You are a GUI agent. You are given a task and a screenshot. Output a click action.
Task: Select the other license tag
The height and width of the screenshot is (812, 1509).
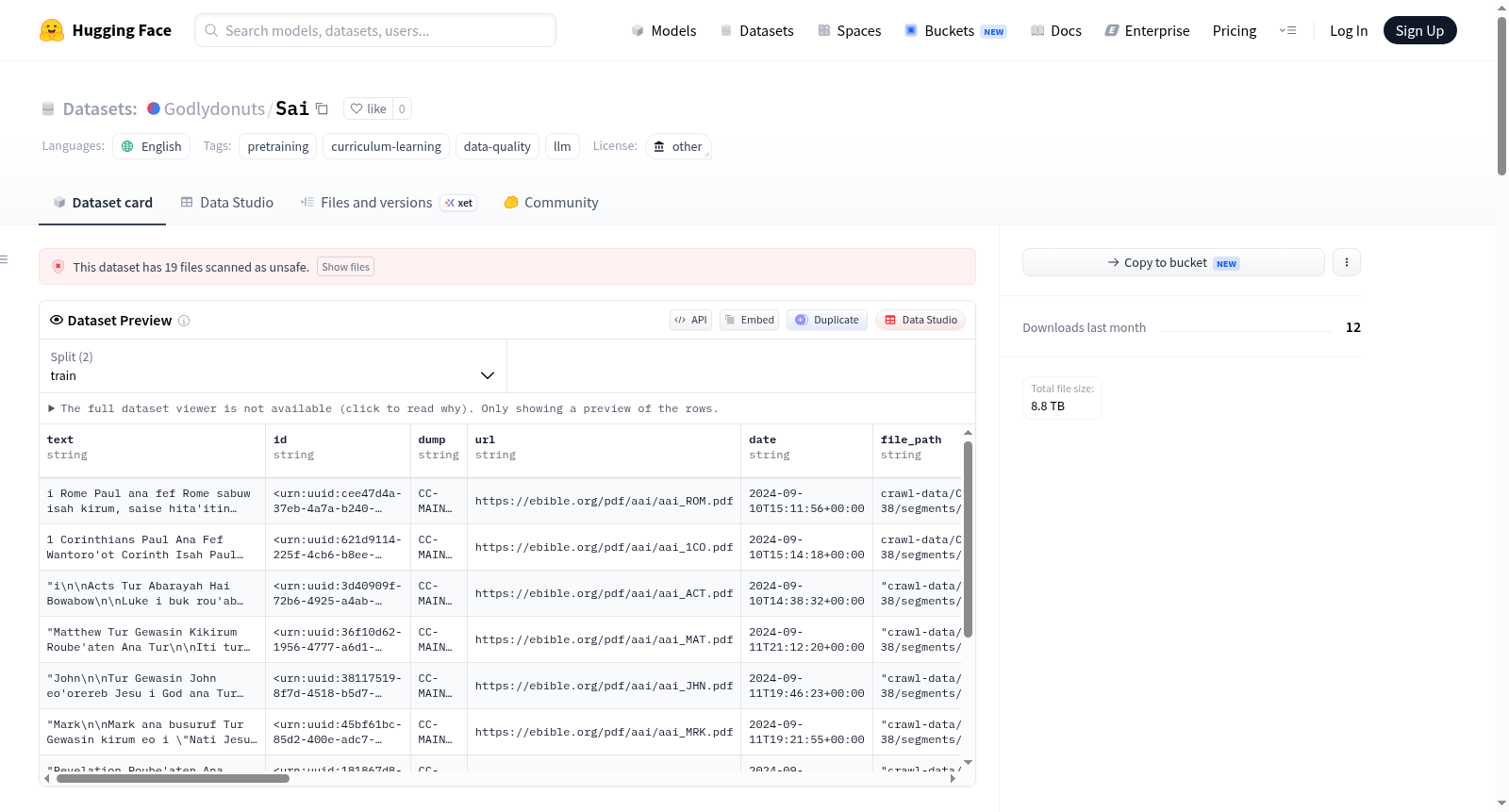[678, 146]
